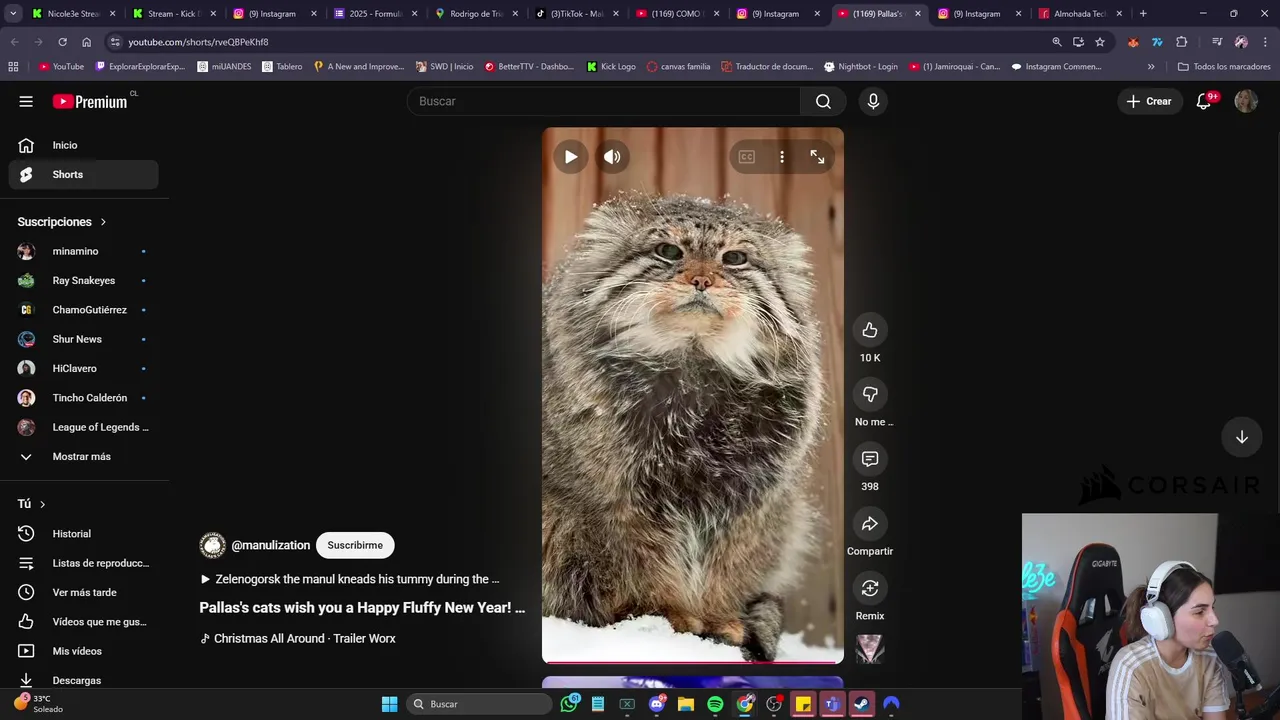
Task: Share the short via Compartir
Action: pos(870,524)
